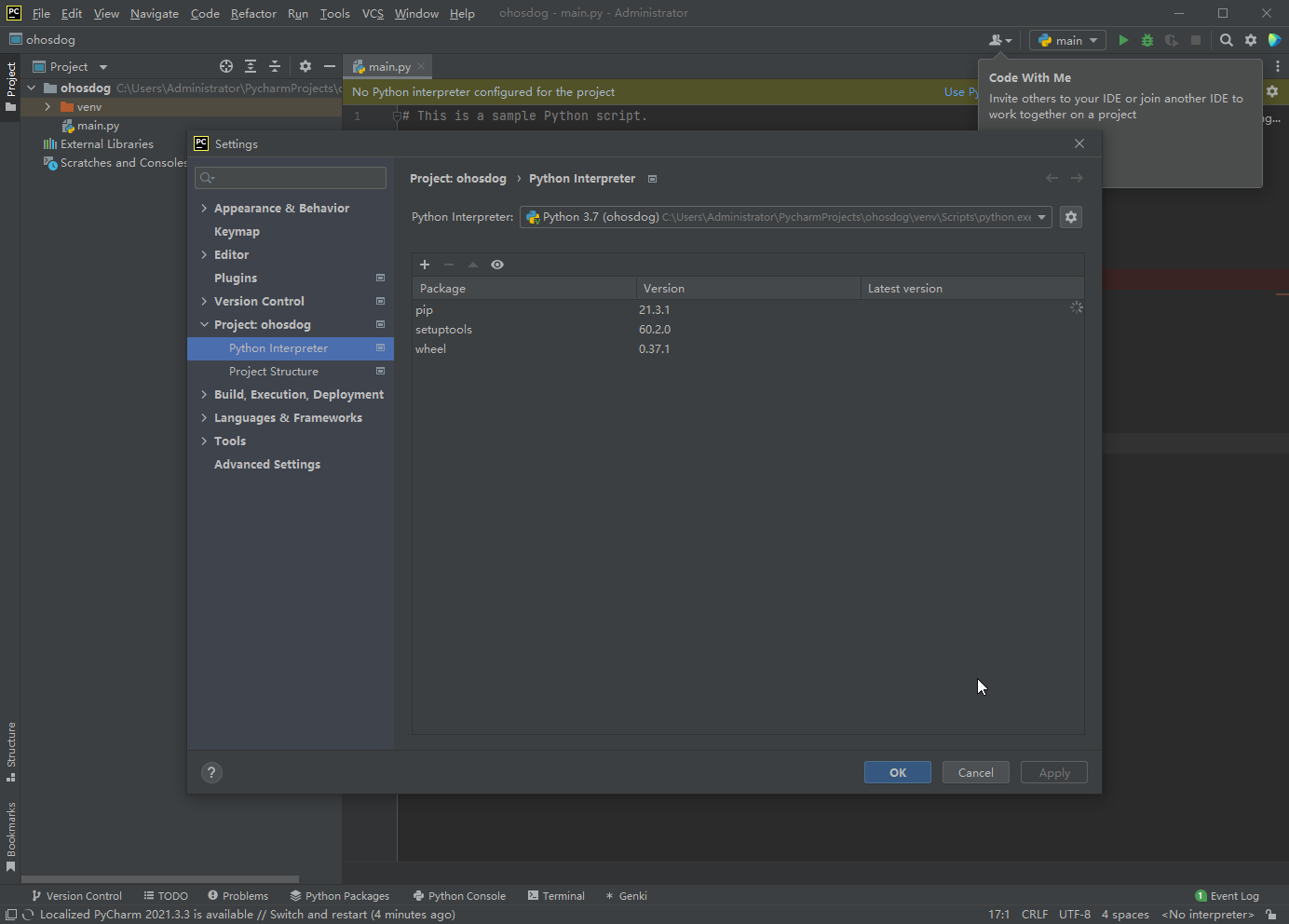Expand the venv folder
The image size is (1289, 924).
[47, 107]
